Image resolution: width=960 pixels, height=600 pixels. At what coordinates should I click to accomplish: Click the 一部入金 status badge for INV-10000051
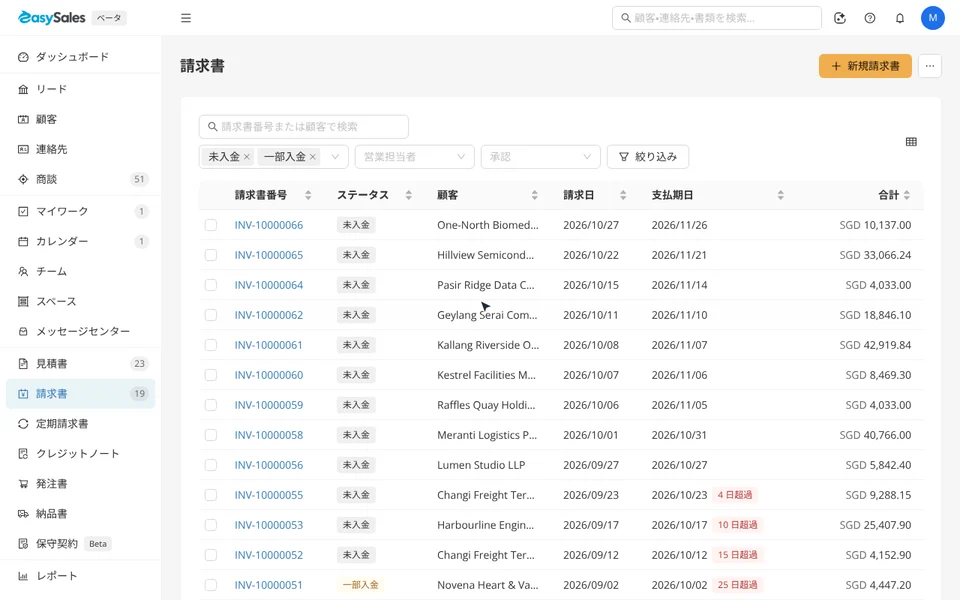pos(361,585)
